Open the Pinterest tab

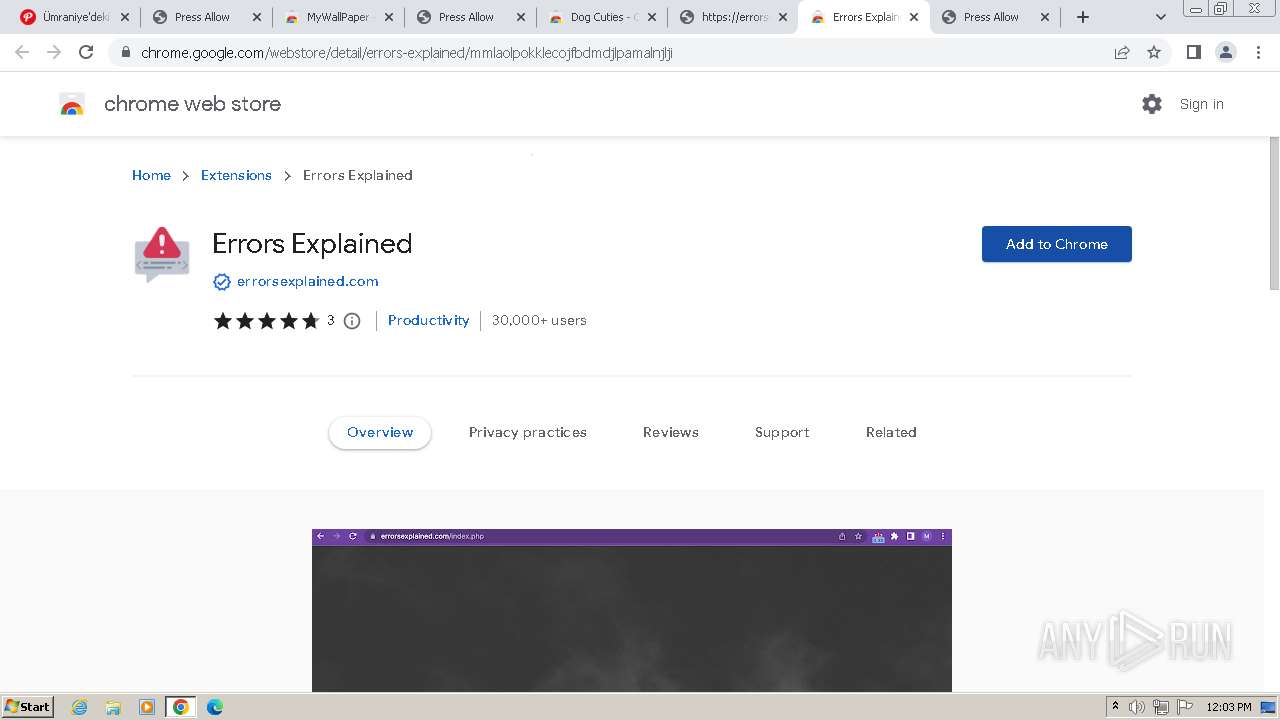[73, 17]
